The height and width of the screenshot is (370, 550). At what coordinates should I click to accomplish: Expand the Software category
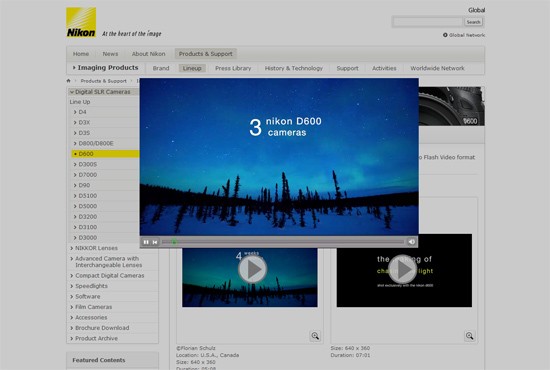(x=88, y=296)
